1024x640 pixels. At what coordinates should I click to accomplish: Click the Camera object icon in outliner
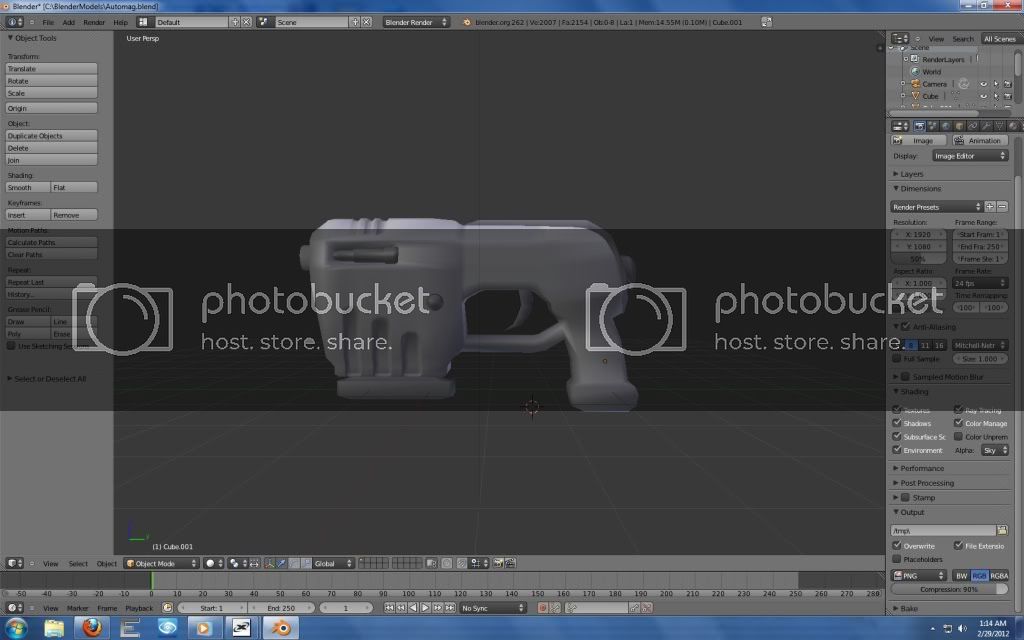(x=914, y=84)
